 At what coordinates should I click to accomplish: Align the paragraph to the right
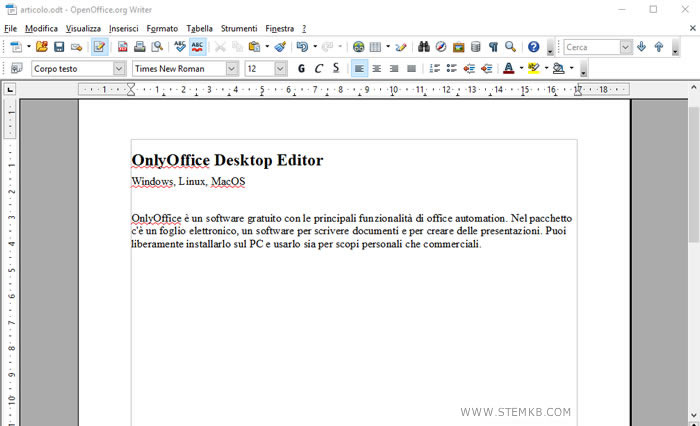pos(394,68)
